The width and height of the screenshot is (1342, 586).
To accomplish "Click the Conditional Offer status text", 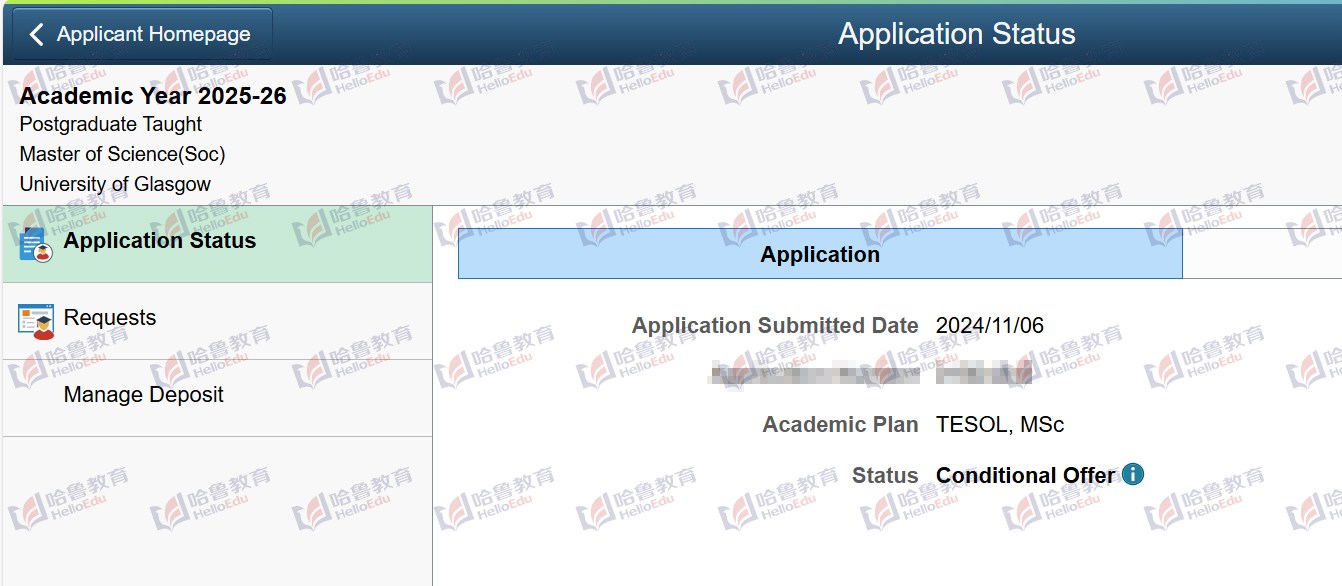I will (x=1026, y=475).
